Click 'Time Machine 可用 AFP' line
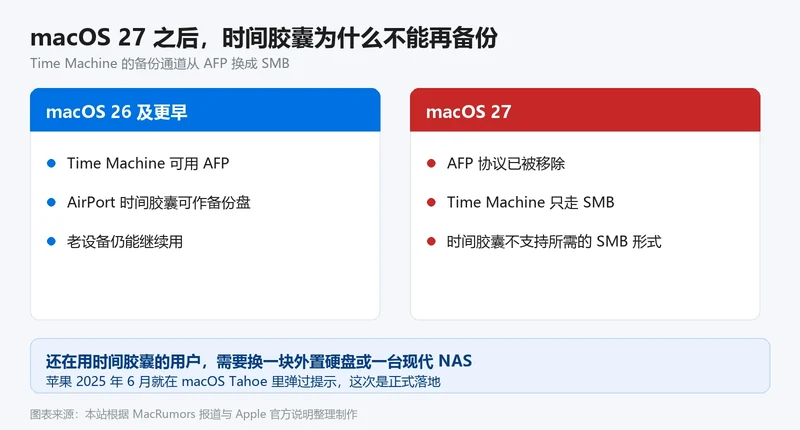The width and height of the screenshot is (800, 430). (148, 163)
